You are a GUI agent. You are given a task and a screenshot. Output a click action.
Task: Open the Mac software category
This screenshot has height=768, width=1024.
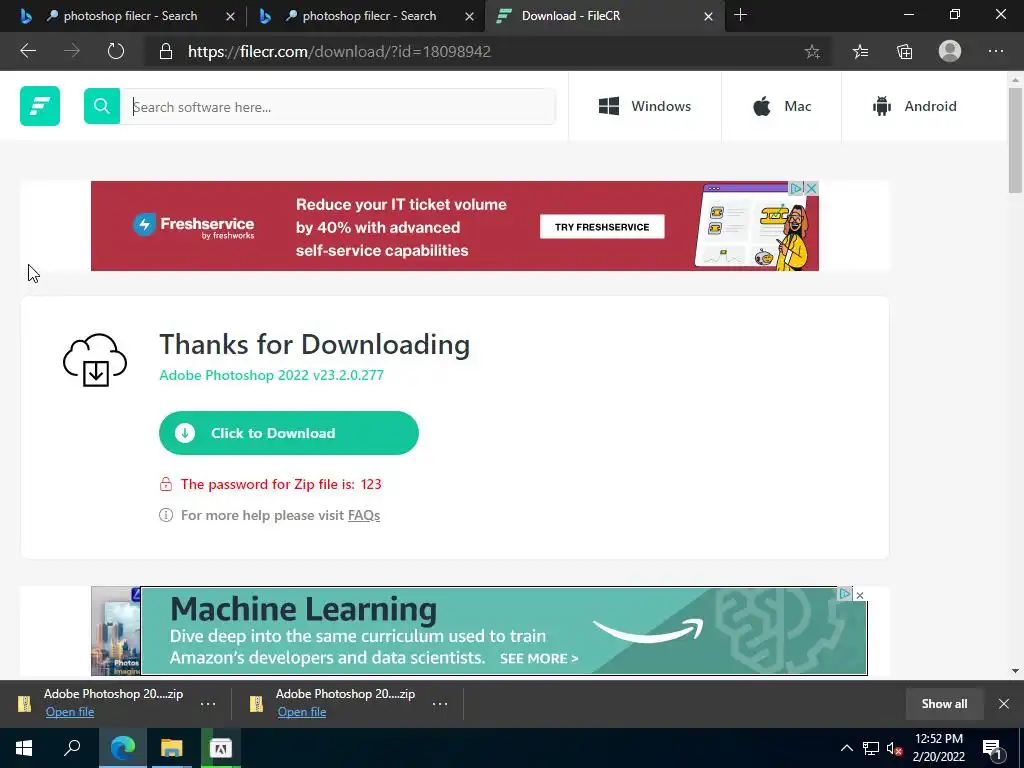click(x=782, y=106)
